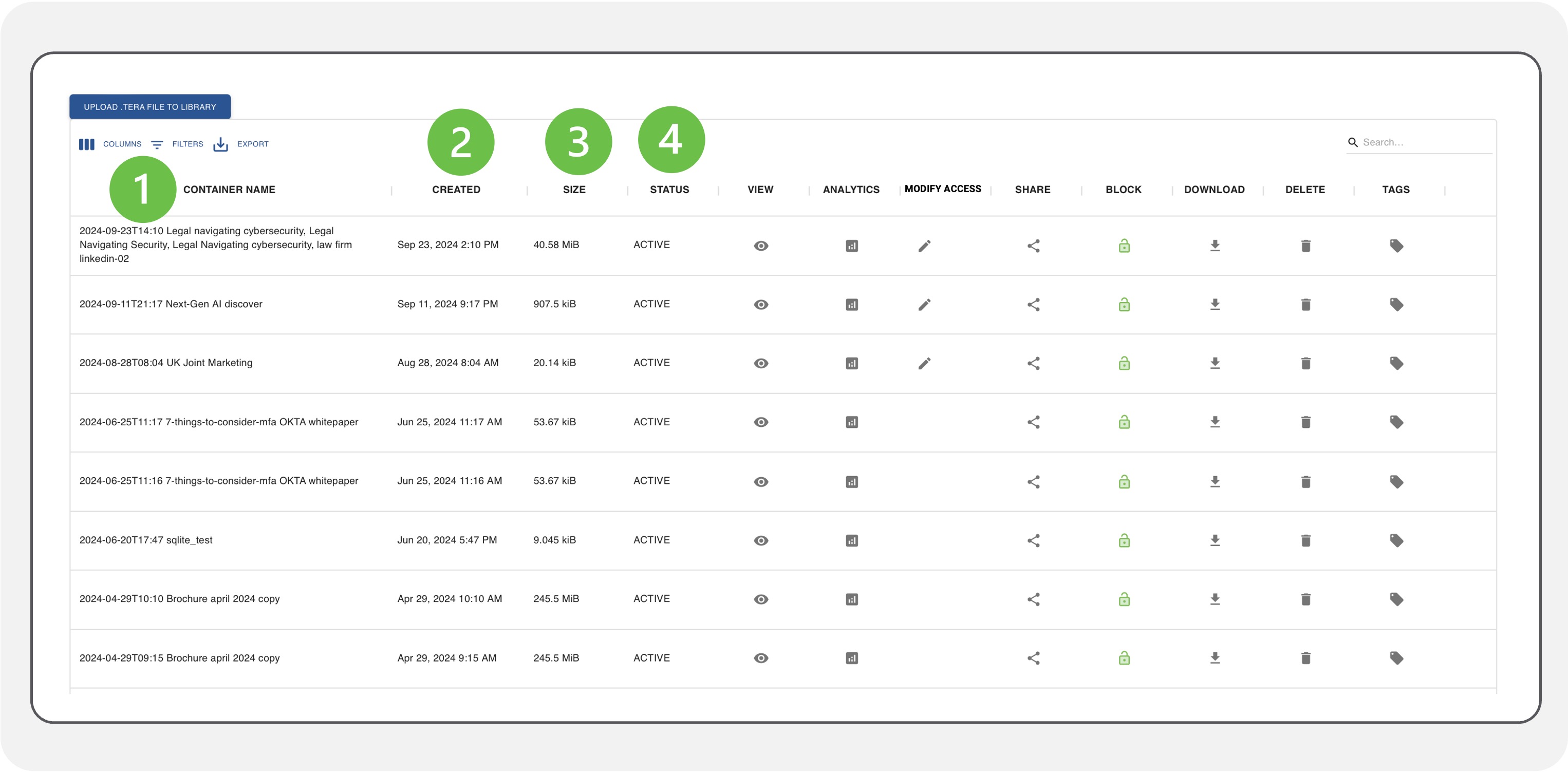Image resolution: width=1568 pixels, height=772 pixels.
Task: Tag the Next-Gen AI discover container
Action: coord(1396,305)
